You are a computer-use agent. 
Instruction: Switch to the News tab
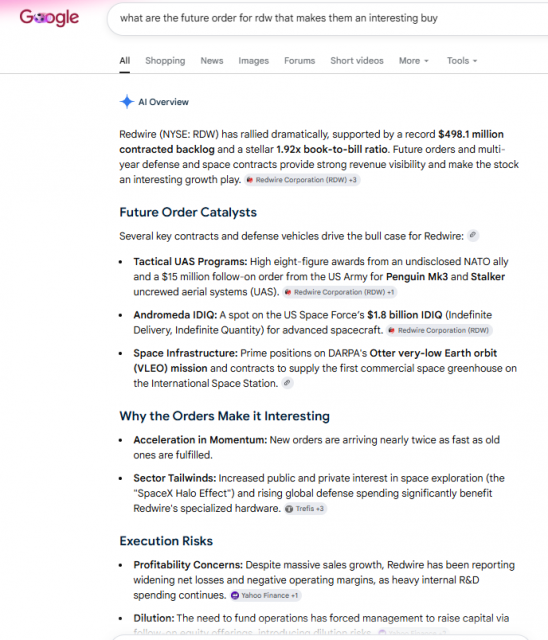click(x=212, y=61)
